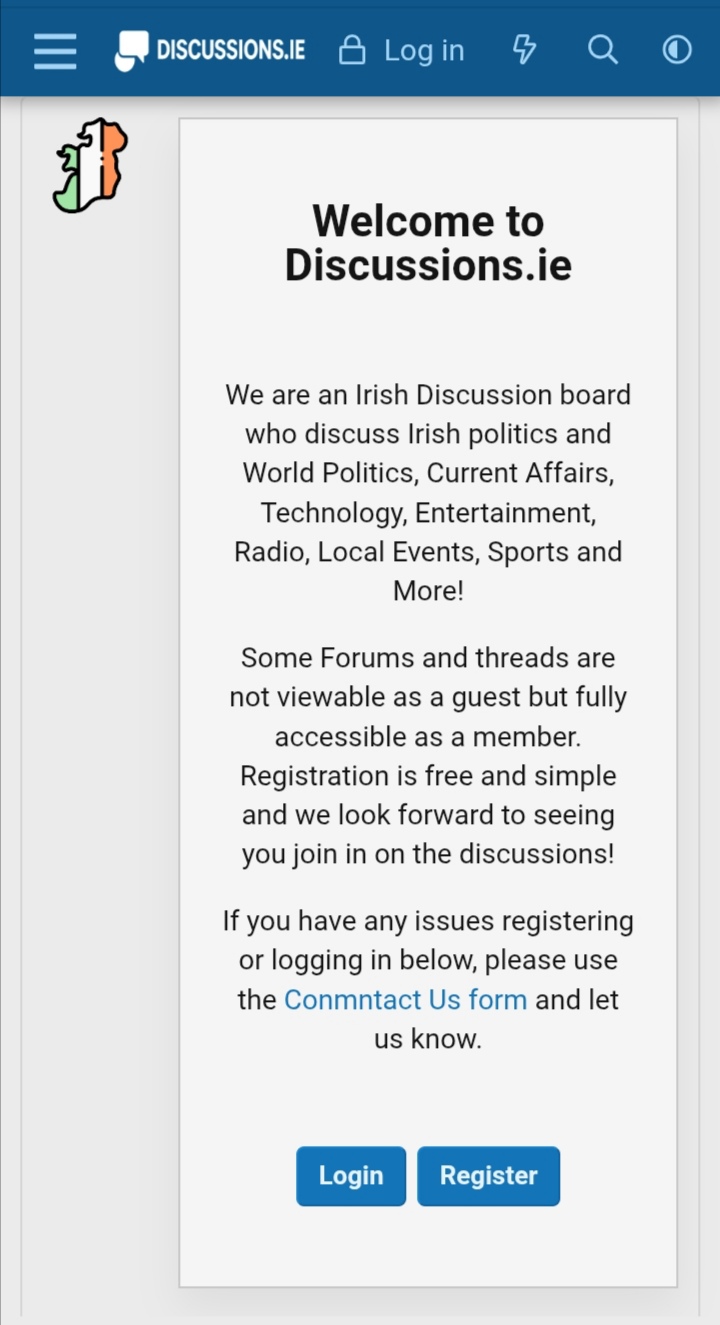Click the Ireland tricolour map icon
Screen dimensions: 720x1325
click(x=90, y=165)
